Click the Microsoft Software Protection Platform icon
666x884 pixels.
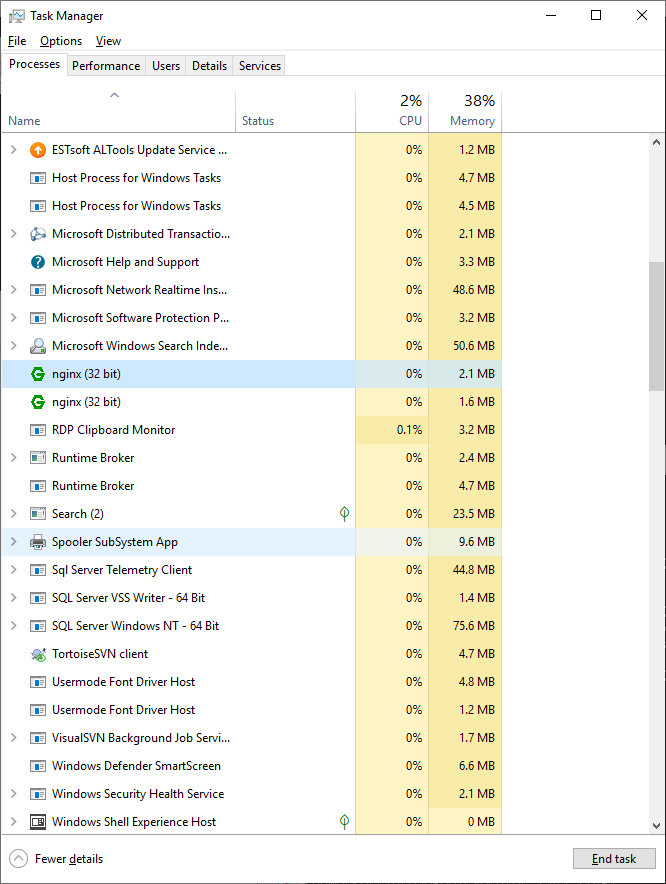(x=38, y=318)
